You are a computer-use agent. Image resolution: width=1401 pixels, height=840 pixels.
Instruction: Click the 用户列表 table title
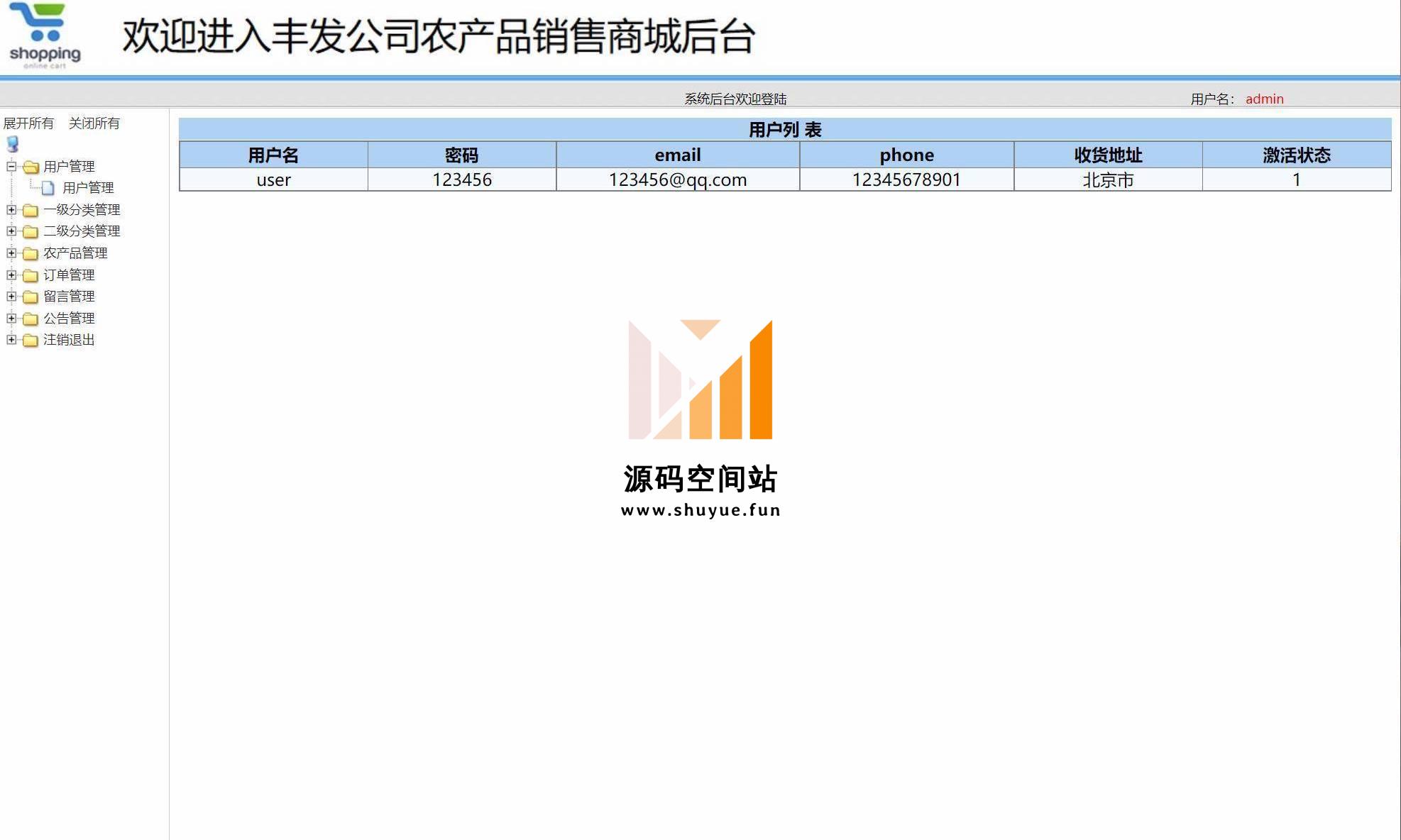point(785,130)
